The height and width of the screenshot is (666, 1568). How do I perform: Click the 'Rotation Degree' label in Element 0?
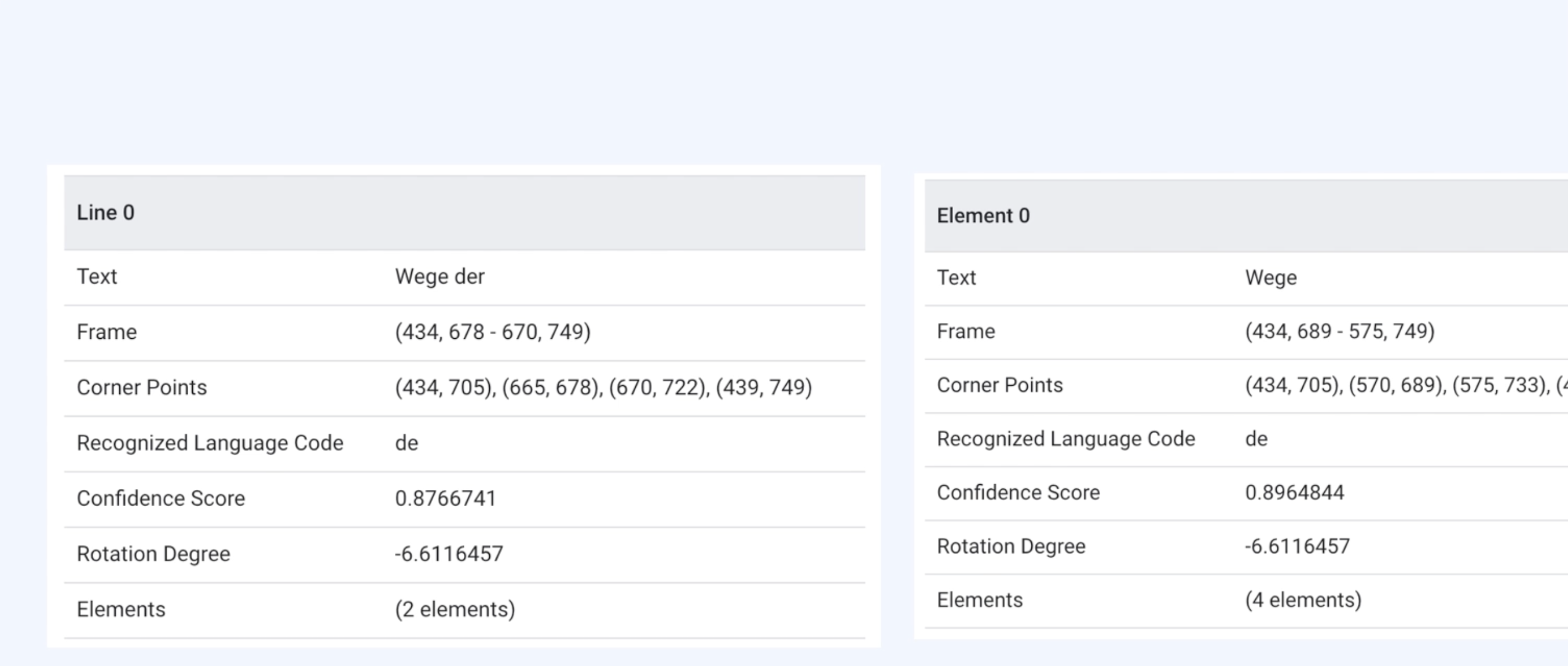click(1010, 547)
